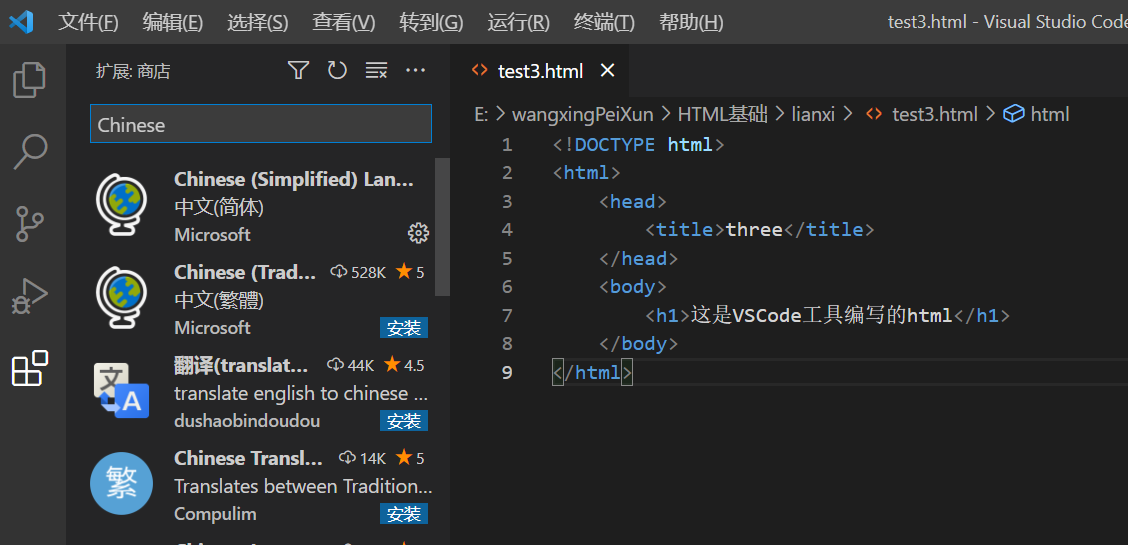Viewport: 1128px width, 545px height.
Task: Install the 翻译 translate extension
Action: (404, 421)
